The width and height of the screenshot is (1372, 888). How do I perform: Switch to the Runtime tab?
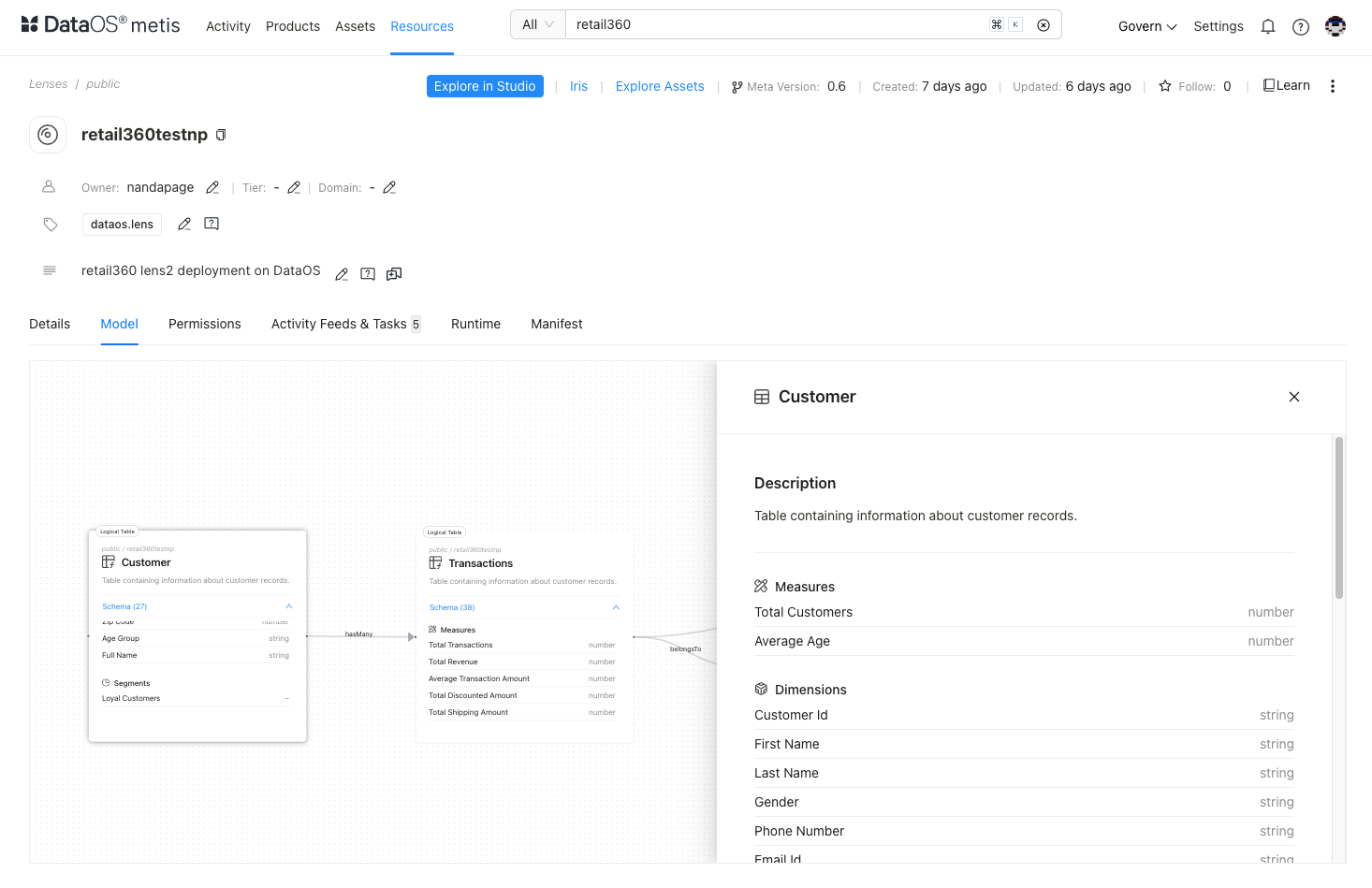tap(475, 324)
